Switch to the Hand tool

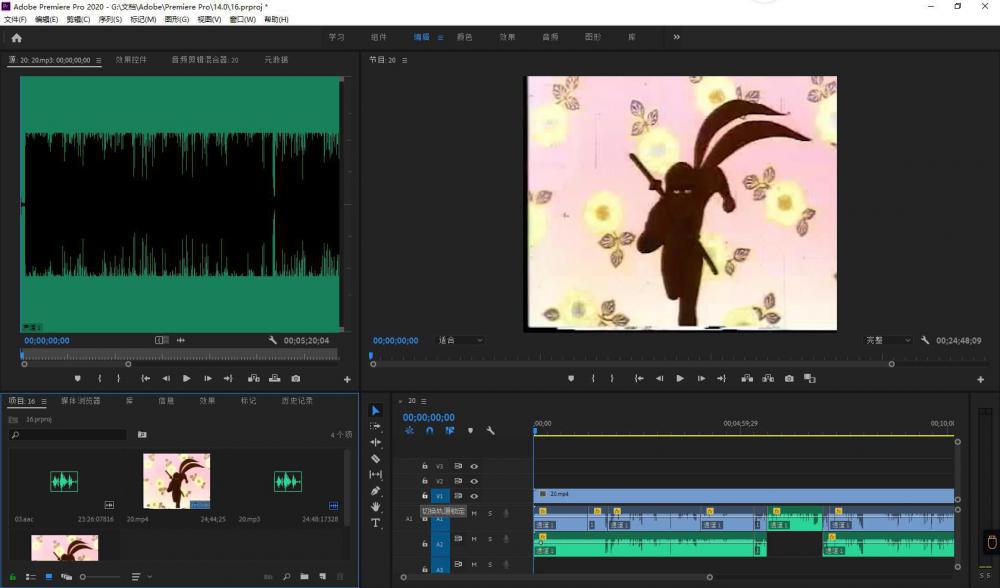376,506
